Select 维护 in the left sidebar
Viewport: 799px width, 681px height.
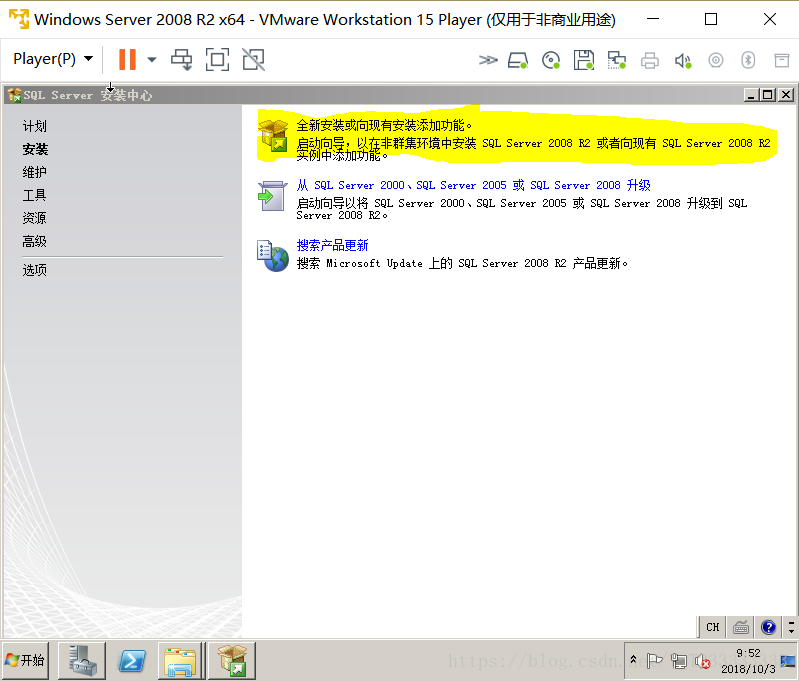(x=35, y=172)
